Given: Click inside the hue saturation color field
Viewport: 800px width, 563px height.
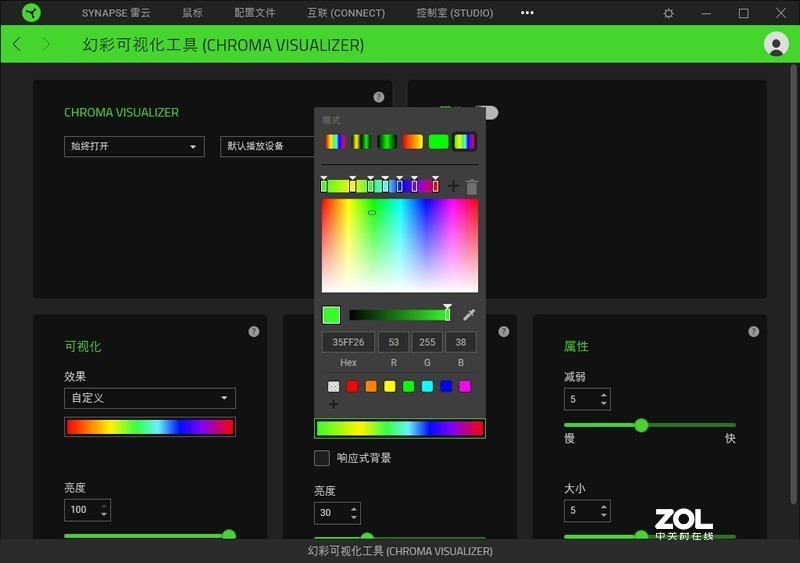Looking at the screenshot, I should 400,246.
